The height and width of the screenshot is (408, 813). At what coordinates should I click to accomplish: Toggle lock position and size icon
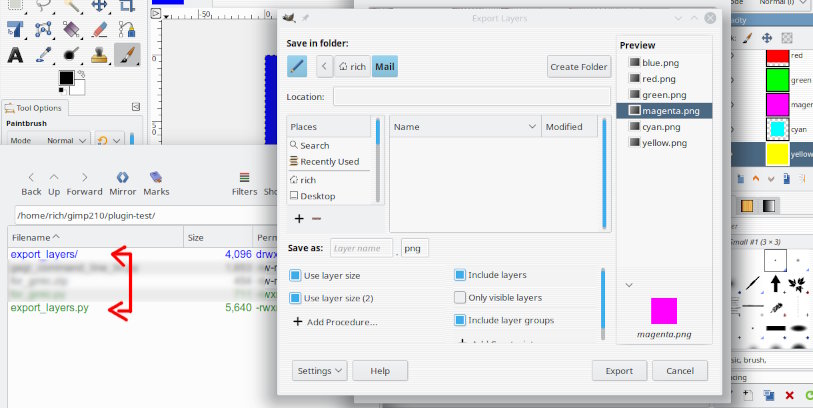pyautogui.click(x=766, y=37)
